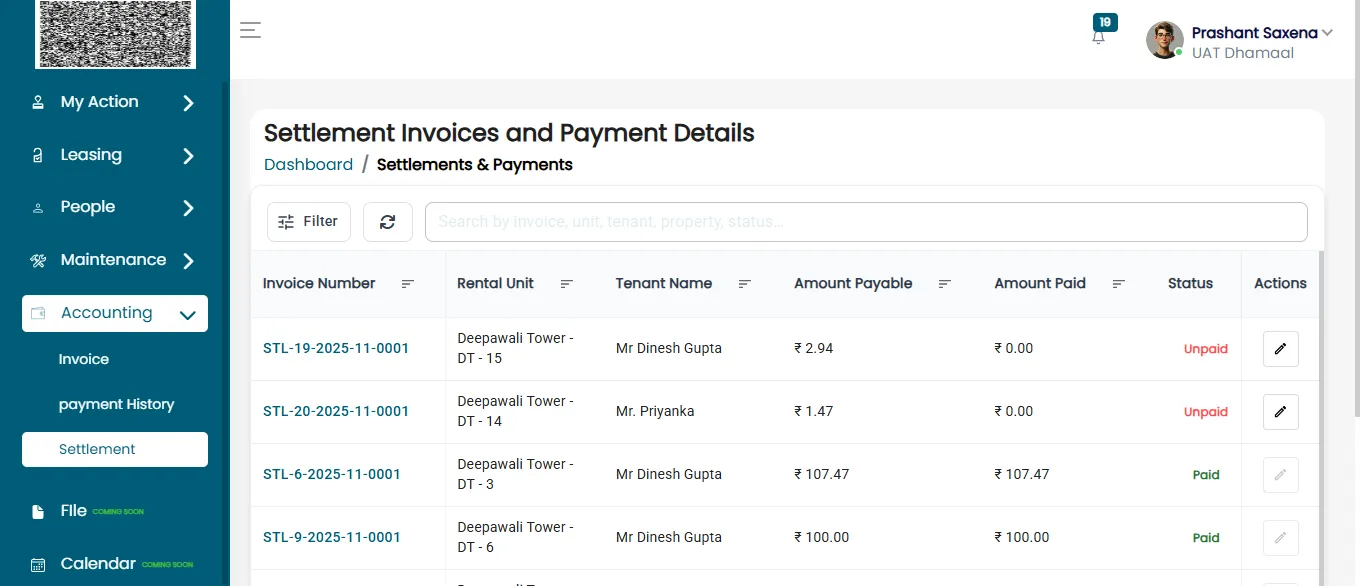This screenshot has height=586, width=1360.
Task: Click amount payable ₹ 2.94
Action: click(814, 349)
